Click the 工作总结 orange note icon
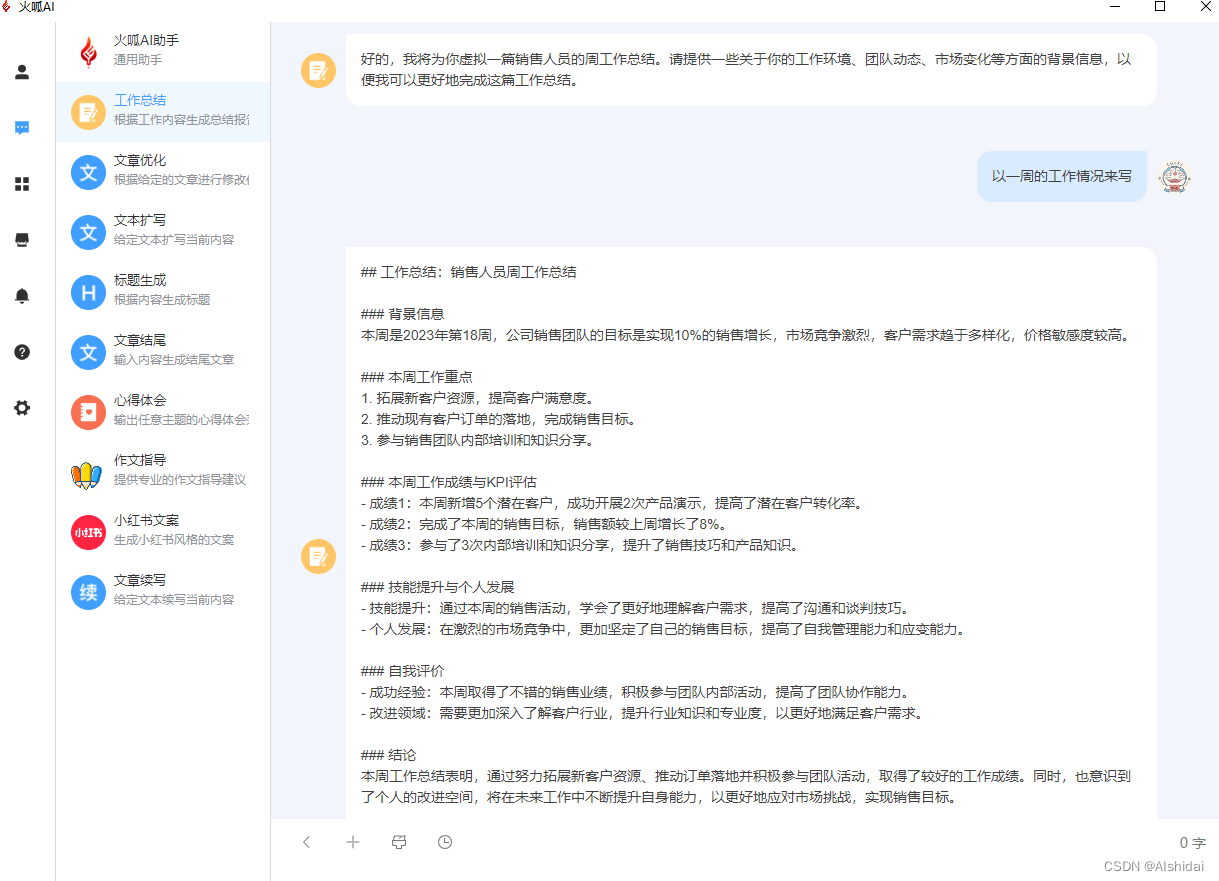Viewport: 1219px width, 881px height. (89, 112)
